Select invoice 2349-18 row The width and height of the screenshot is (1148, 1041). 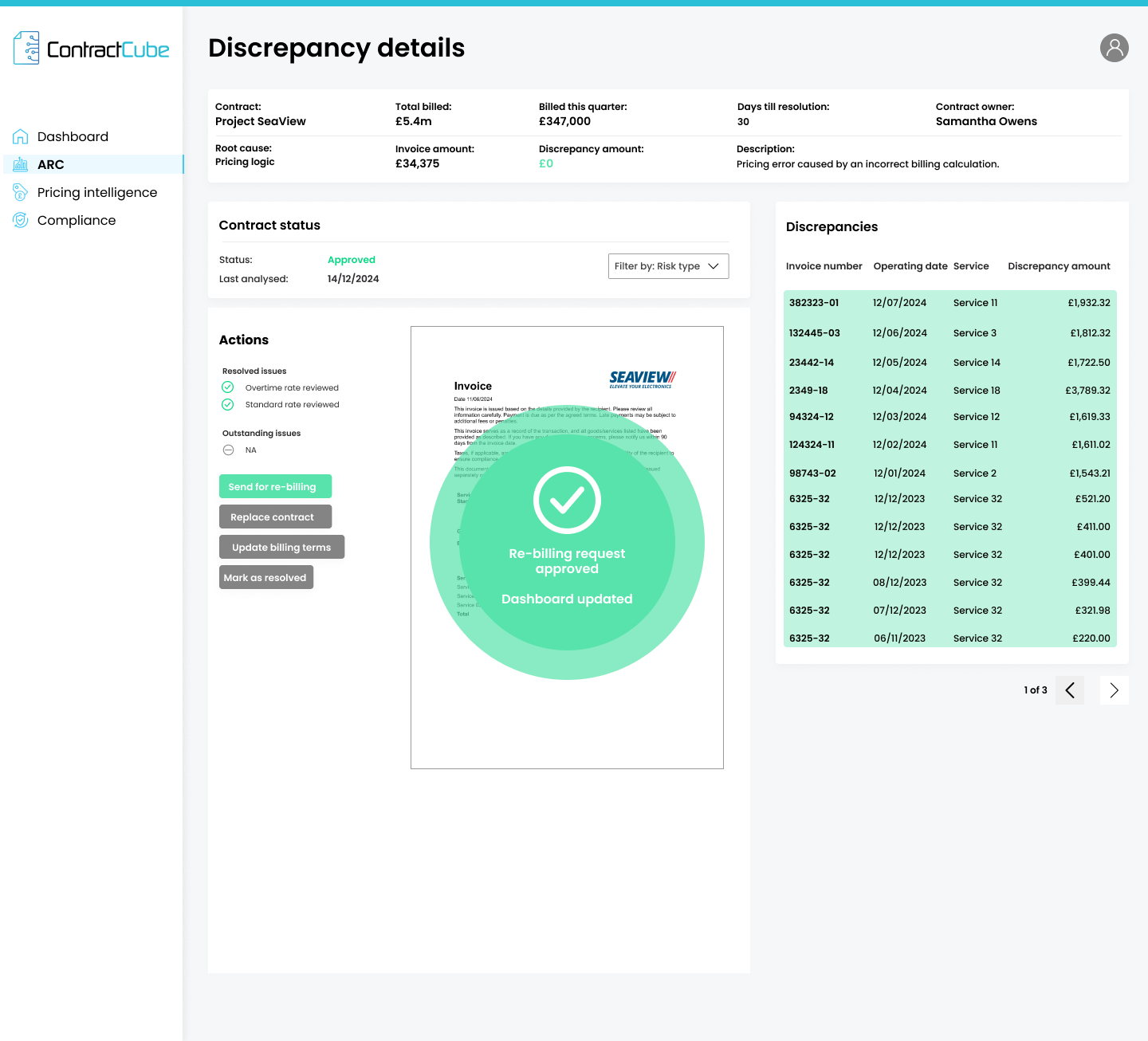950,391
